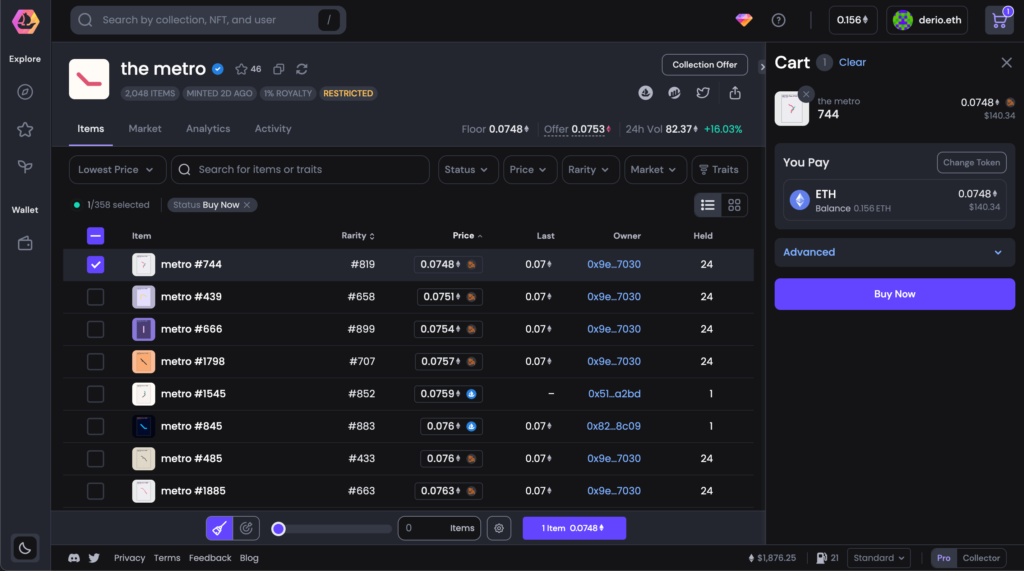
Task: Open the rewards diamond icon in header
Action: tap(744, 20)
